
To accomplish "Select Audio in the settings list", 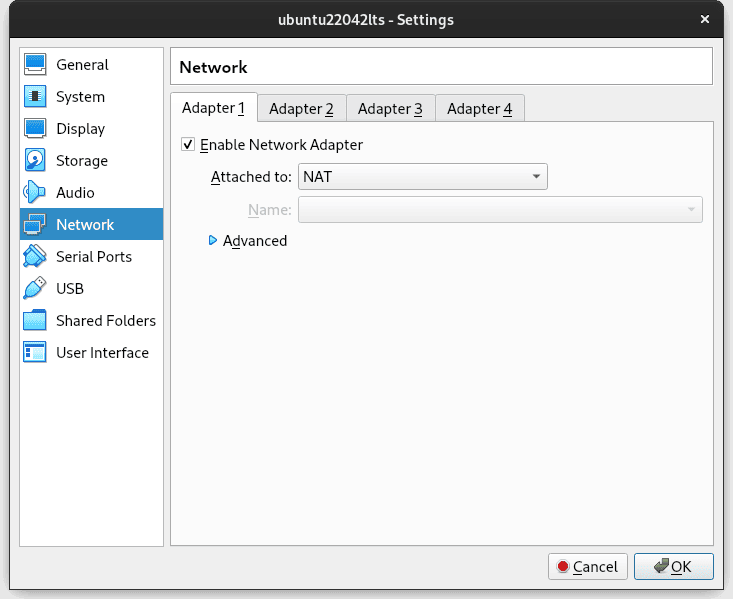I will tap(92, 192).
